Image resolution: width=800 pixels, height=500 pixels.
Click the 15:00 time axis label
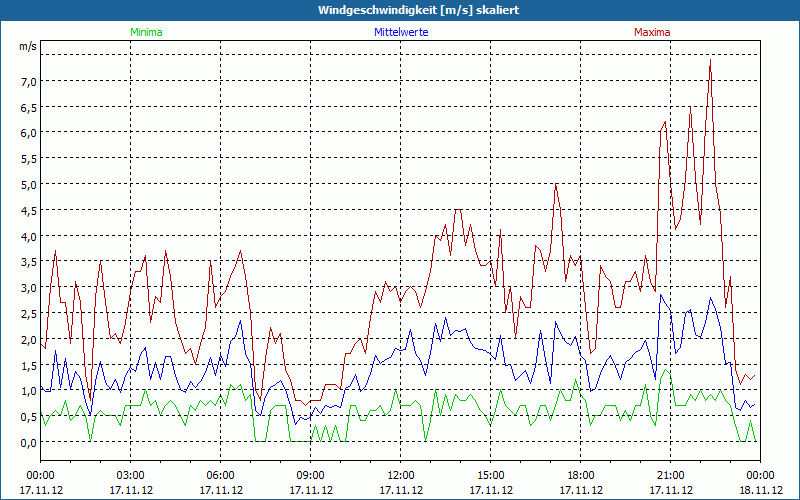click(x=491, y=476)
